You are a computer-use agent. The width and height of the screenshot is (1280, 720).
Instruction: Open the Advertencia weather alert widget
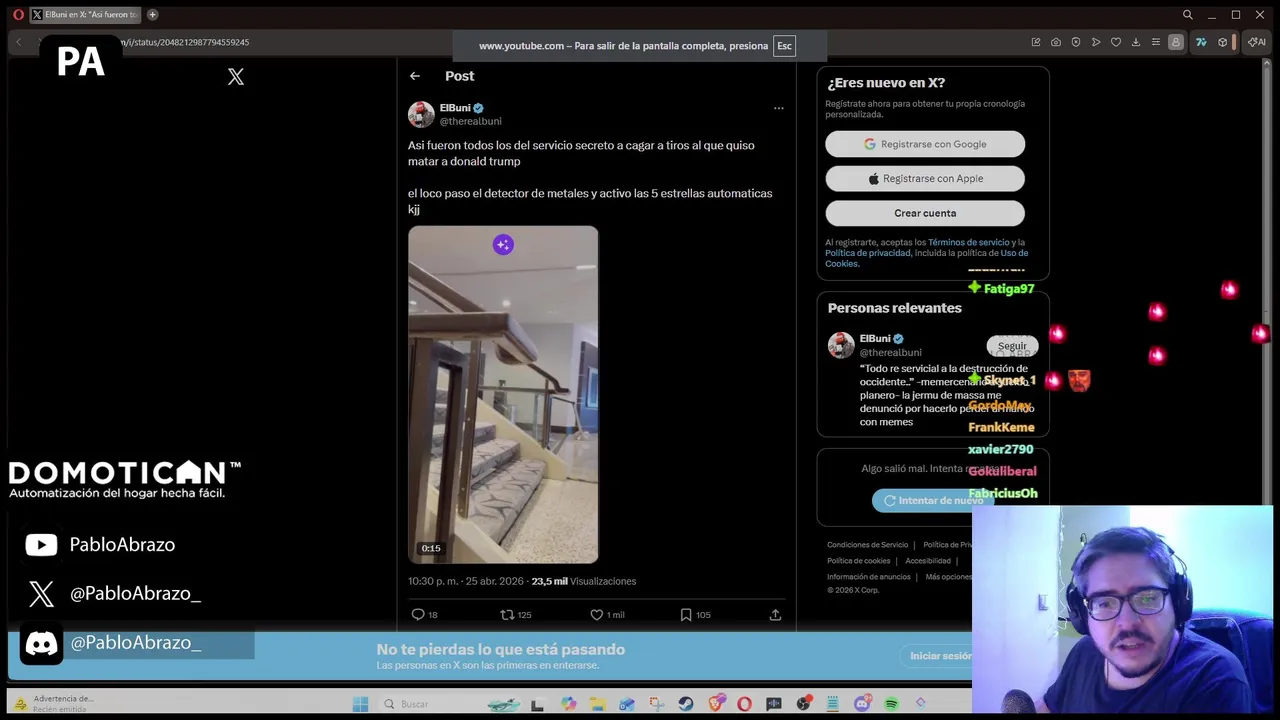[55, 704]
